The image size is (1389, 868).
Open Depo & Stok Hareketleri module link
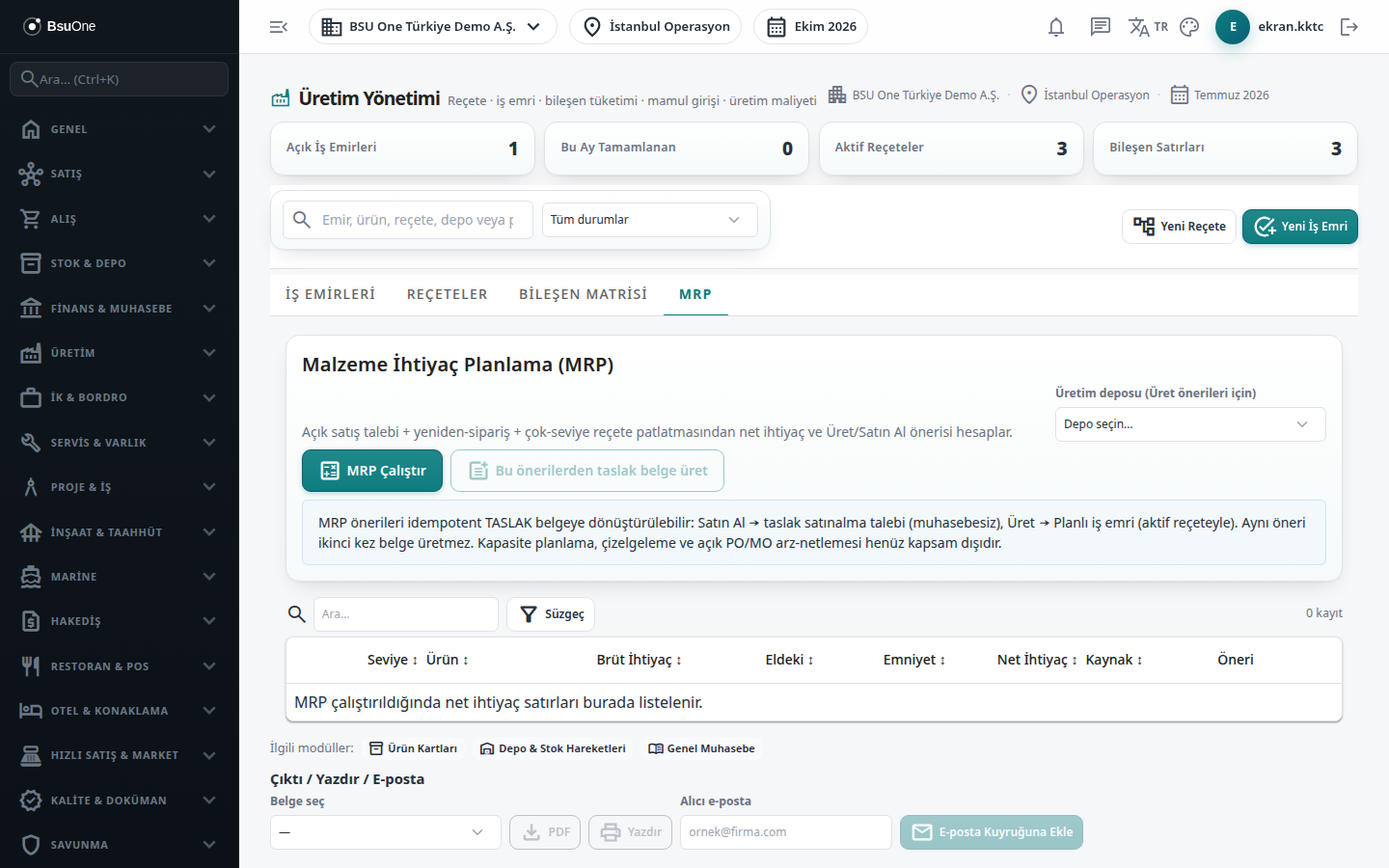coord(553,748)
